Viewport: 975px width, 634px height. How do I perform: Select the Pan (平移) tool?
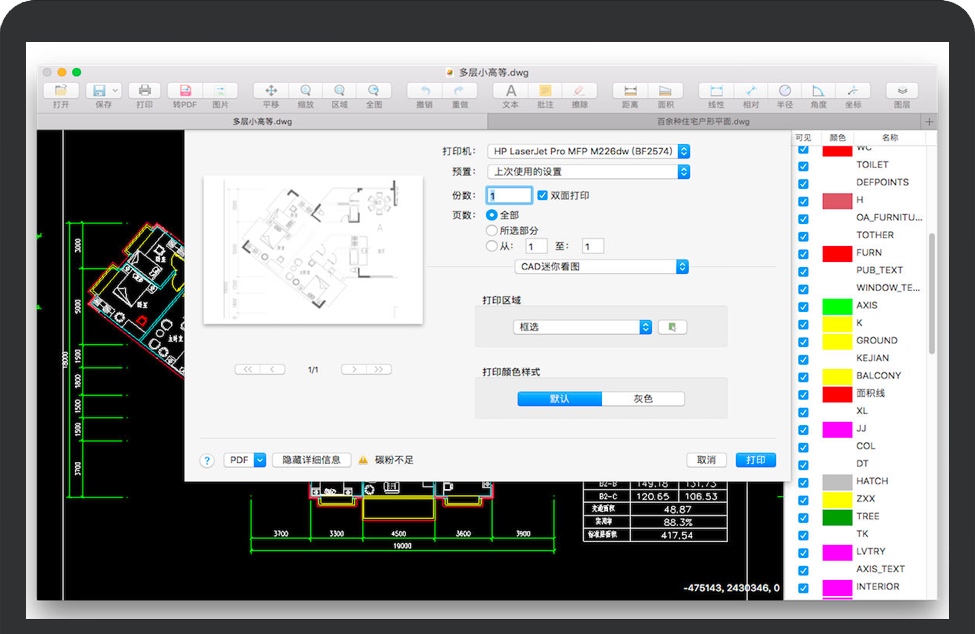pos(271,91)
